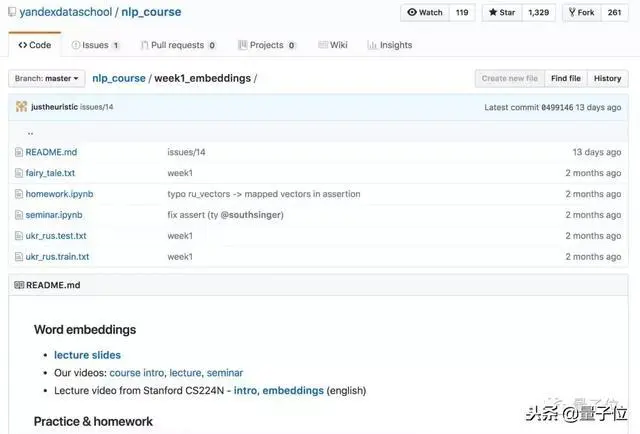Open the lecture slides link

click(x=87, y=355)
